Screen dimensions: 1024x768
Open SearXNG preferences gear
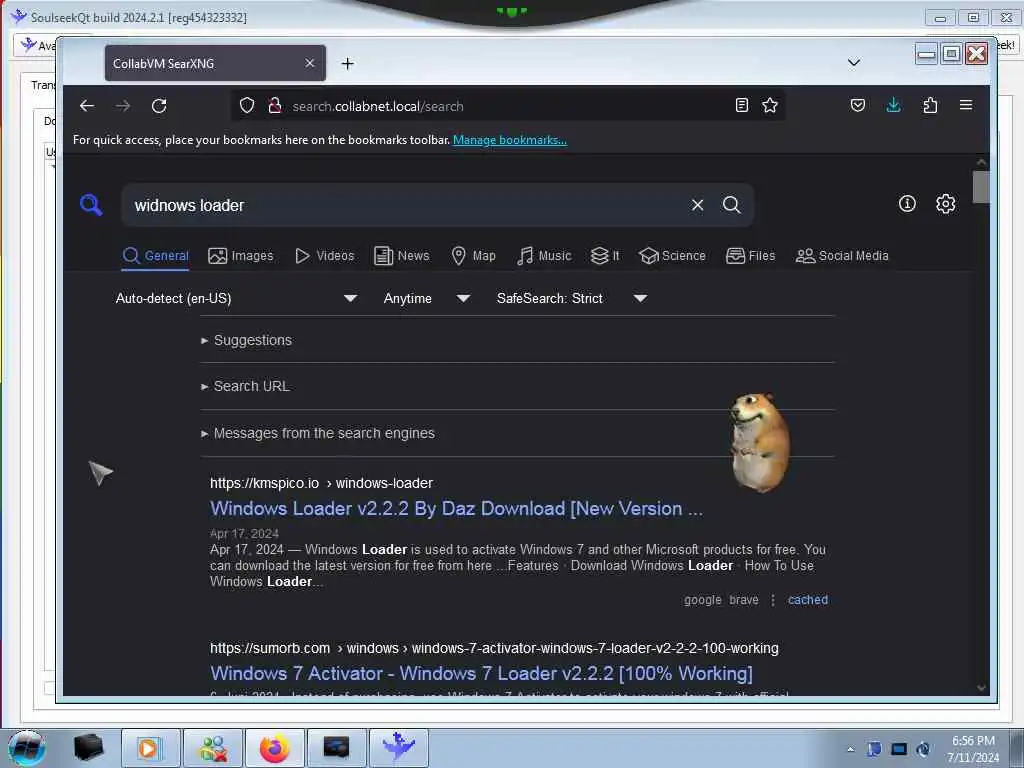coord(945,204)
